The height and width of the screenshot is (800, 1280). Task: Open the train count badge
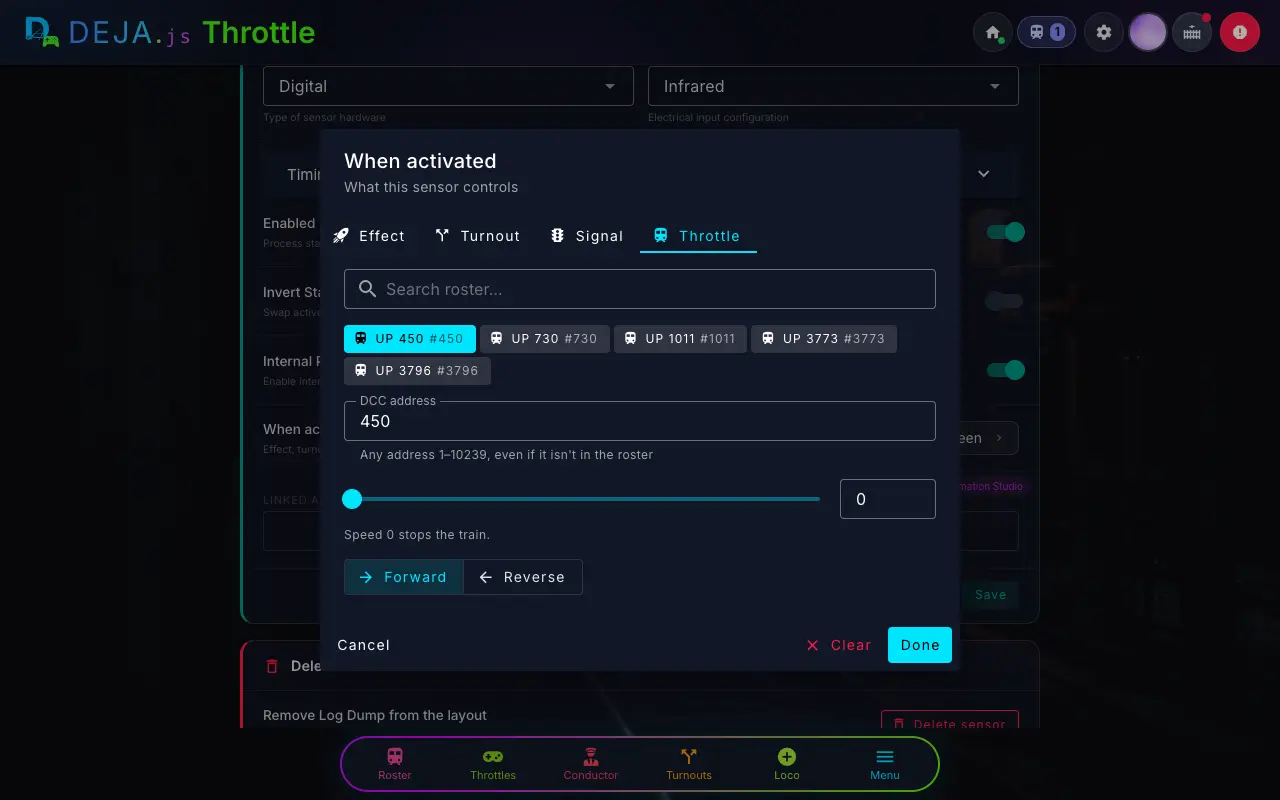coord(1046,32)
